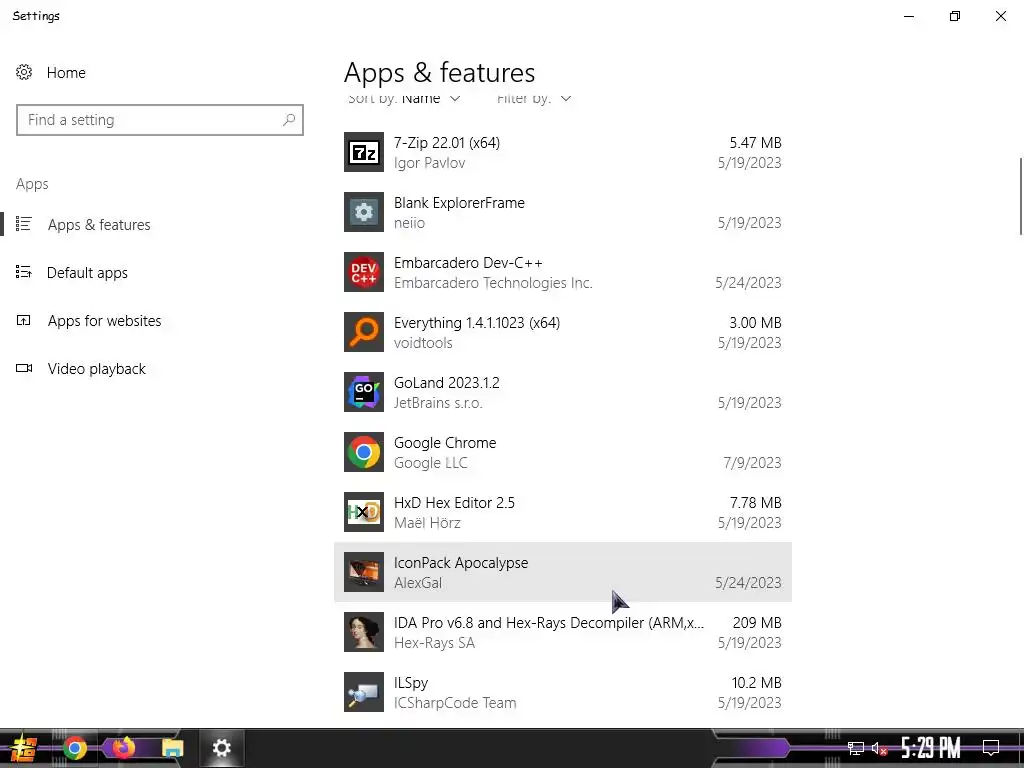
Task: Open Video playback settings page
Action: (x=97, y=369)
